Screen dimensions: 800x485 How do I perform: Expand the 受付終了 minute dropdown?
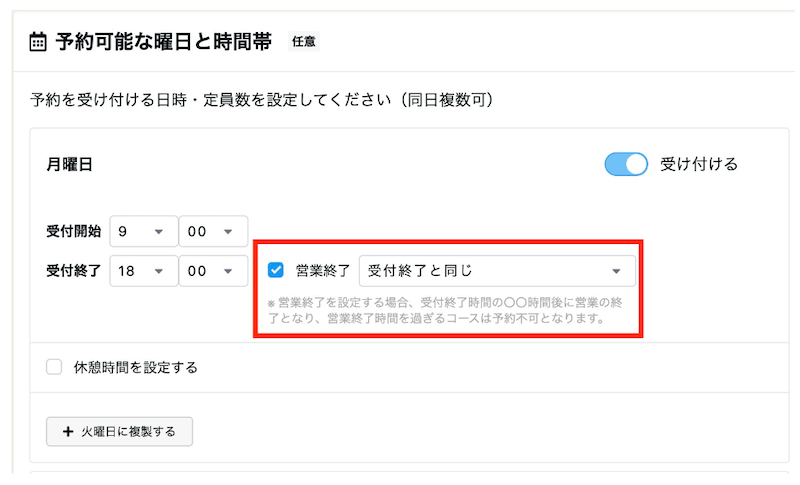[x=212, y=270]
